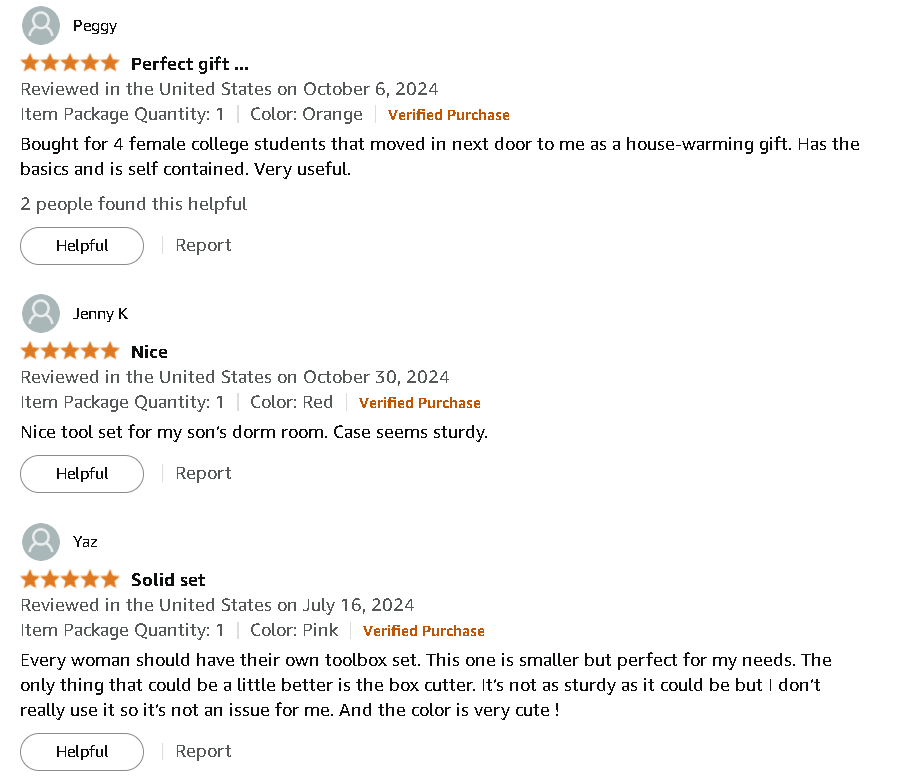The height and width of the screenshot is (784, 919).
Task: Open the "Solid set" review title
Action: tap(168, 579)
